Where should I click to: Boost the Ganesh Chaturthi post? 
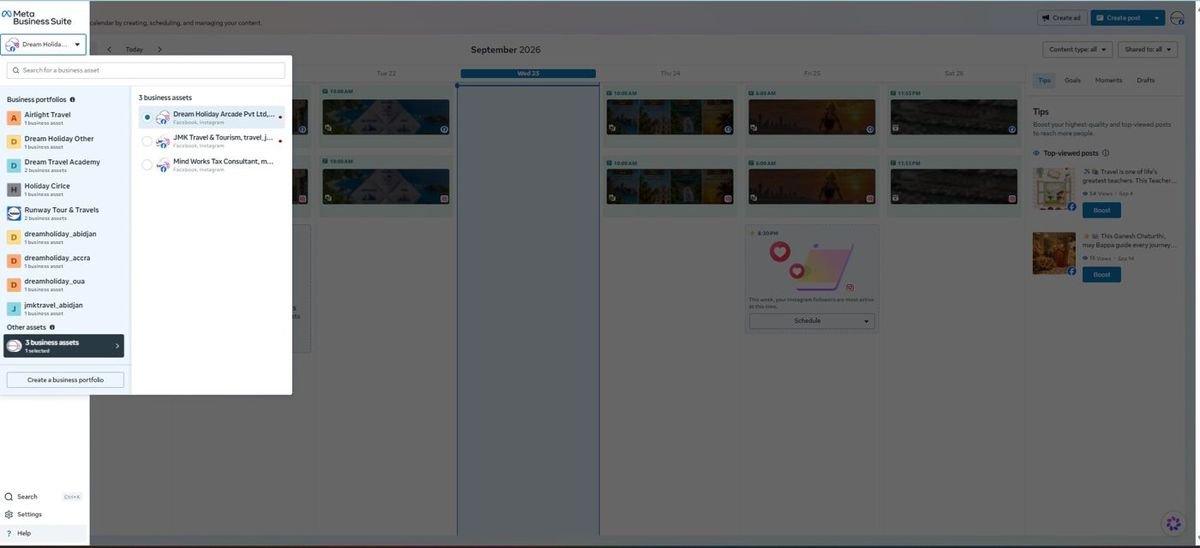click(1101, 274)
